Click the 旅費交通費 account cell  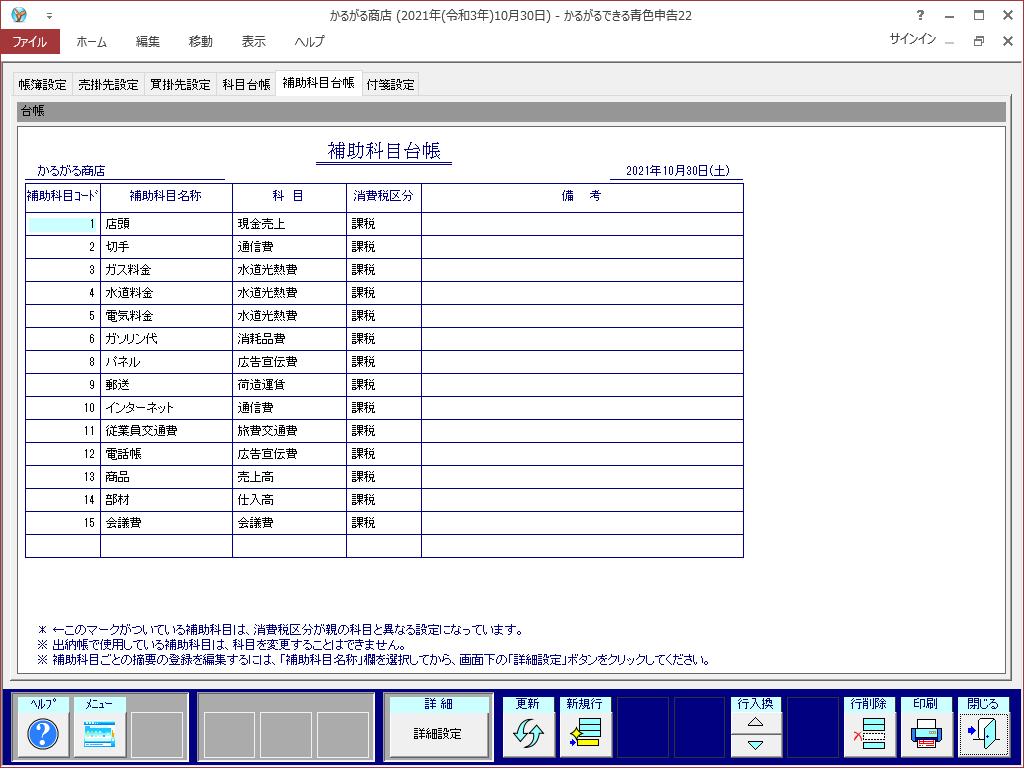289,430
